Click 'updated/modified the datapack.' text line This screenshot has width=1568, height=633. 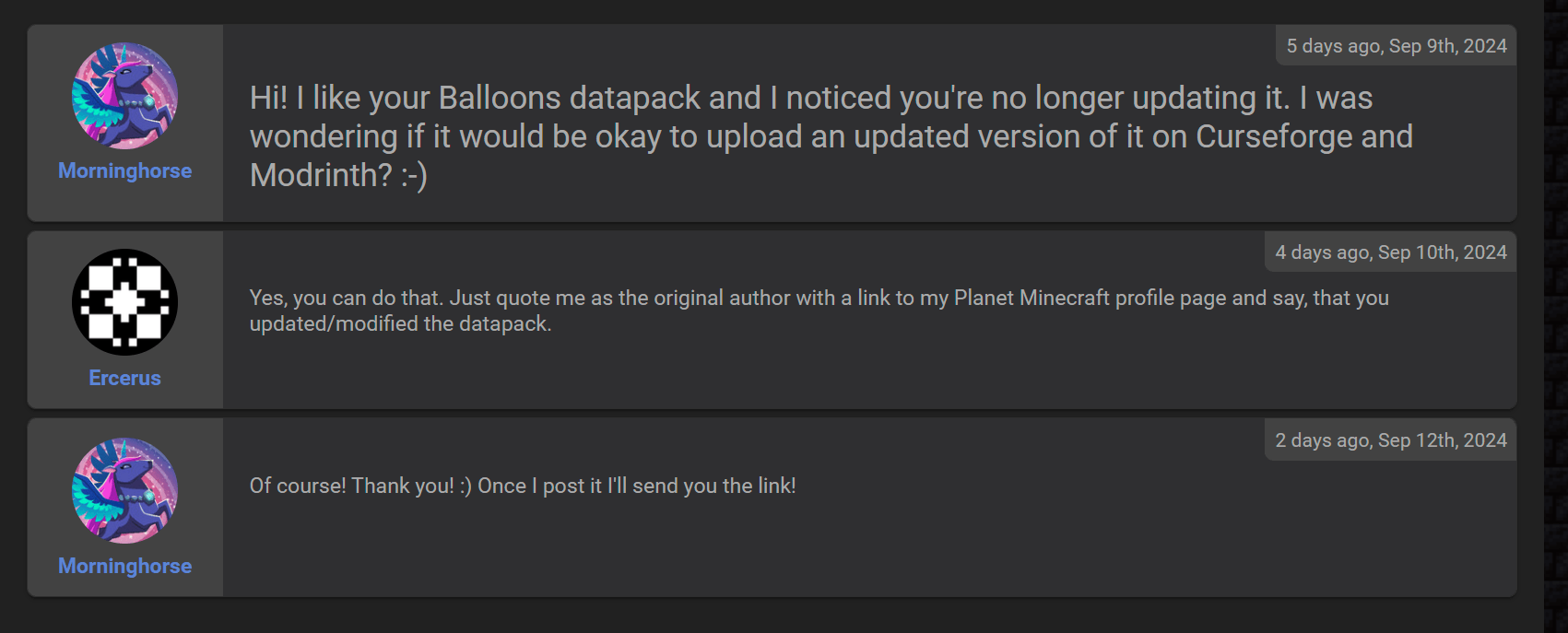400,324
